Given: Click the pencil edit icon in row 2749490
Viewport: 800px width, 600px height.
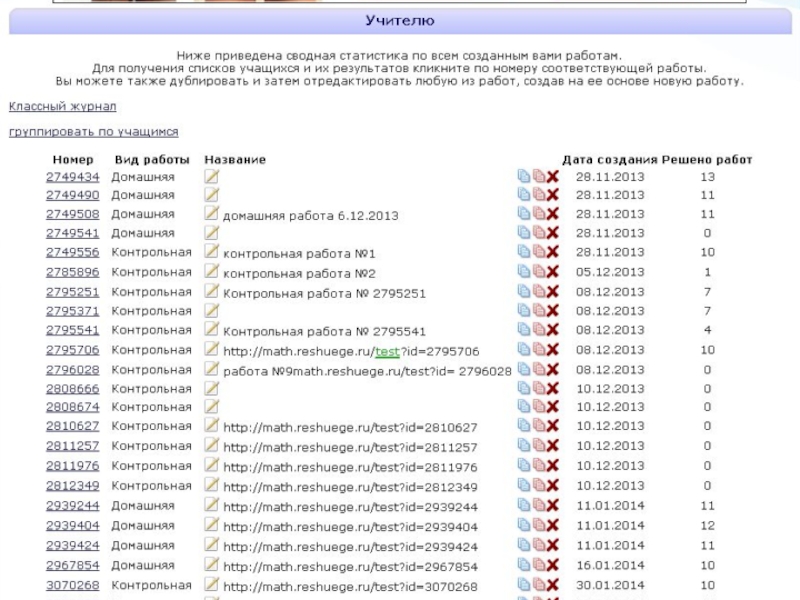Looking at the screenshot, I should (x=211, y=195).
